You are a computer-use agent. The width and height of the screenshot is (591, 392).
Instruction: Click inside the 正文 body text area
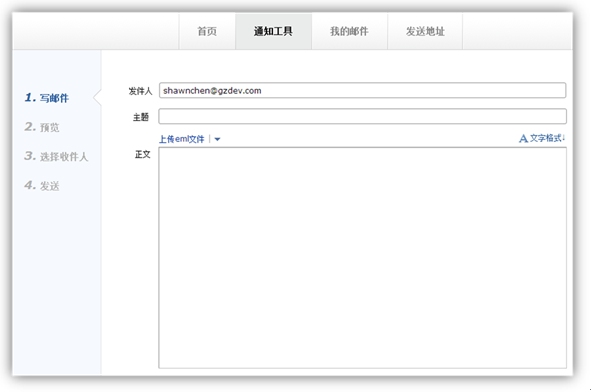point(362,257)
